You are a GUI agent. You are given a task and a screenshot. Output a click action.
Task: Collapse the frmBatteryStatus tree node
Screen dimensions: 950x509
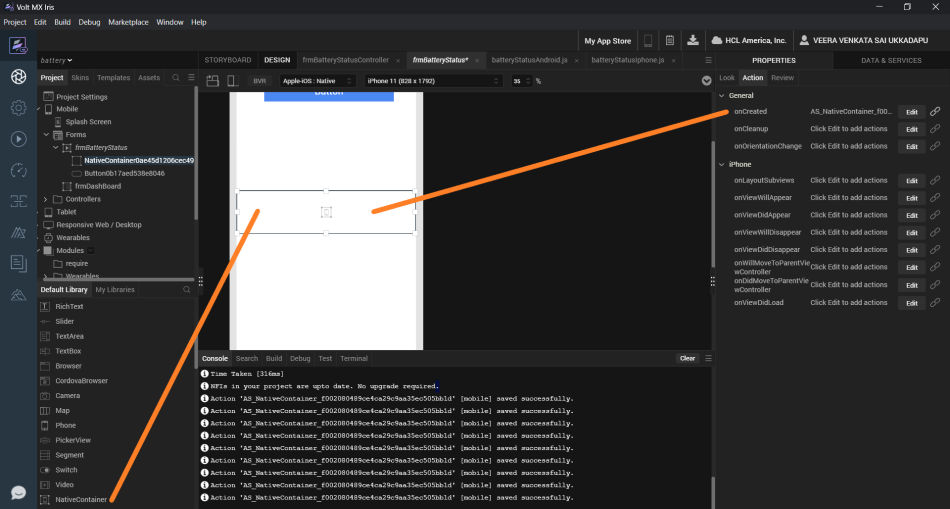(x=56, y=147)
